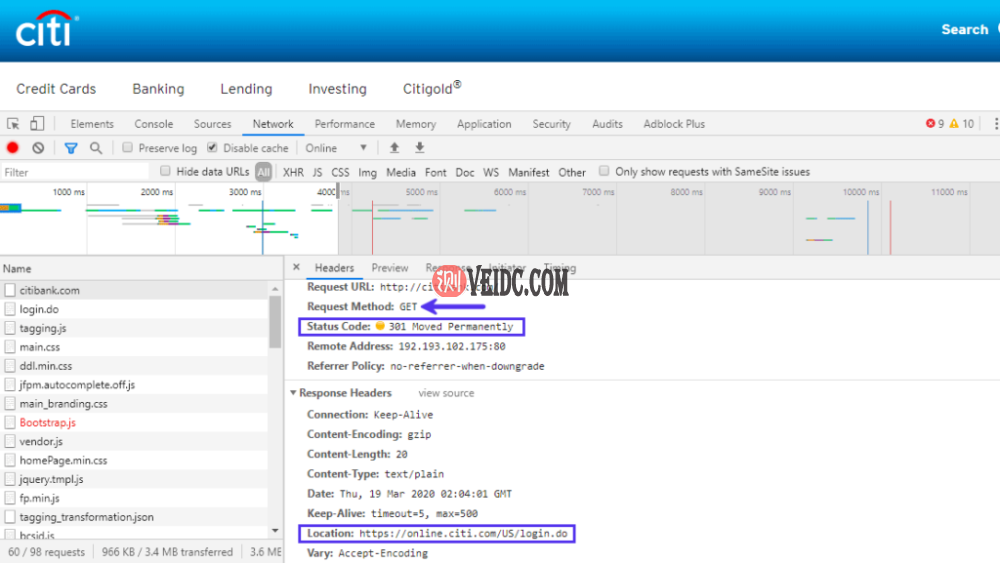Open Lending menu link
1000x563 pixels.
pyautogui.click(x=246, y=89)
